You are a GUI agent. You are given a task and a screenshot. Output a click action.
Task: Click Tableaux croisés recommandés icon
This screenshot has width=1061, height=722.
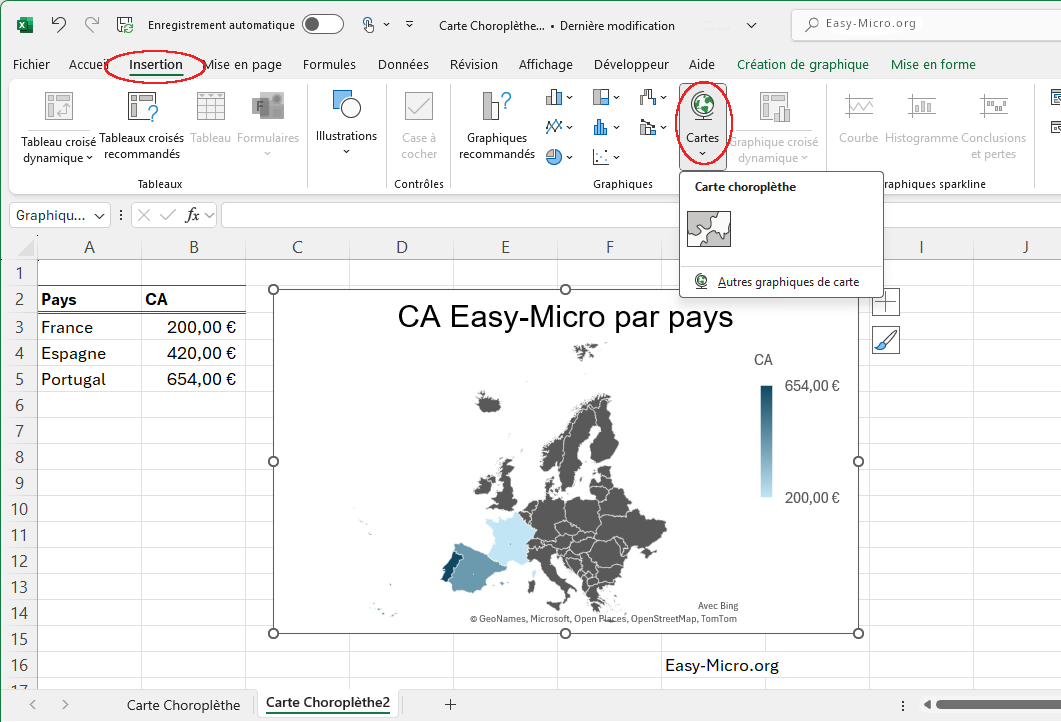pos(143,107)
